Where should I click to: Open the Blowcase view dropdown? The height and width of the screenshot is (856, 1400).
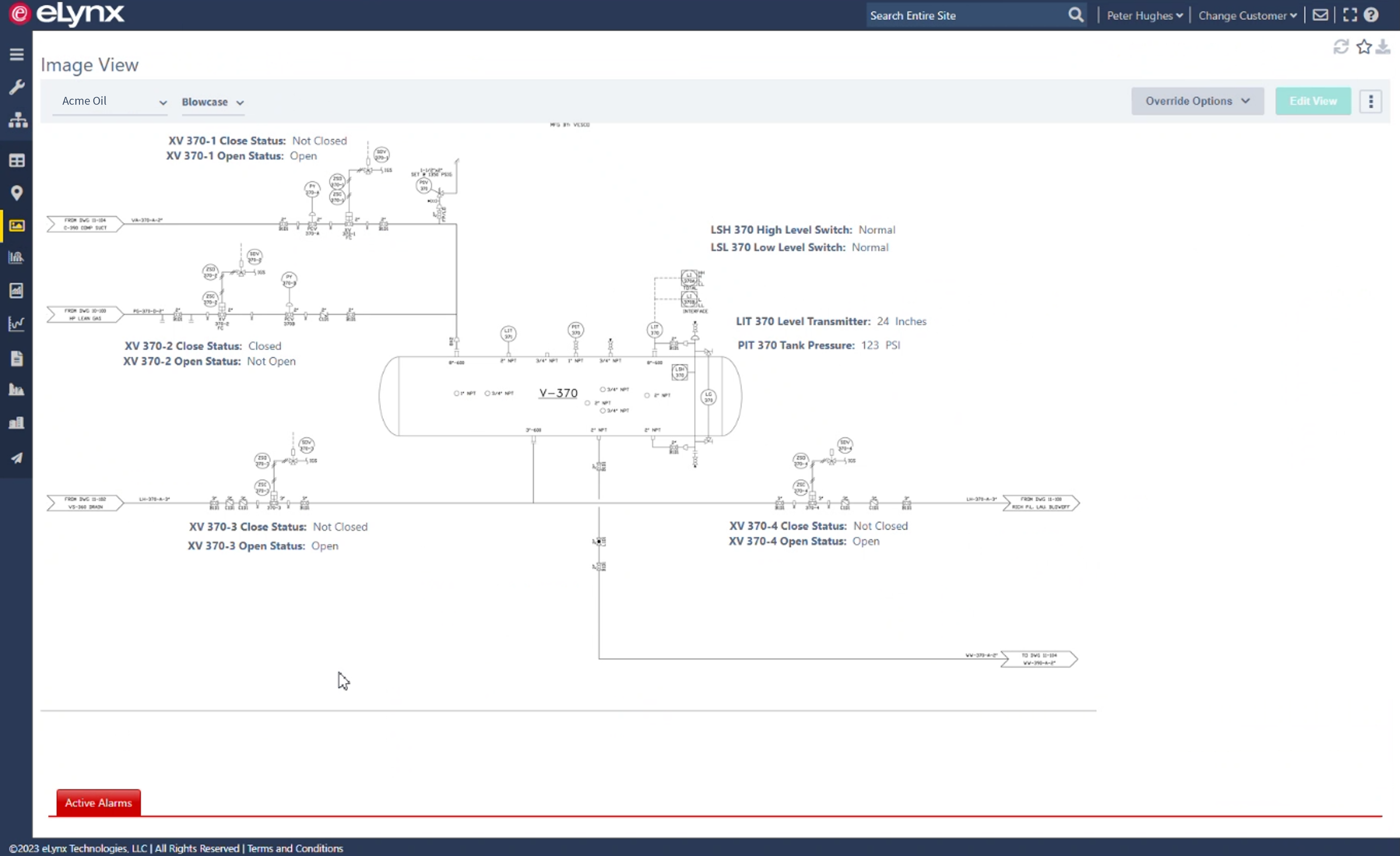(x=212, y=102)
